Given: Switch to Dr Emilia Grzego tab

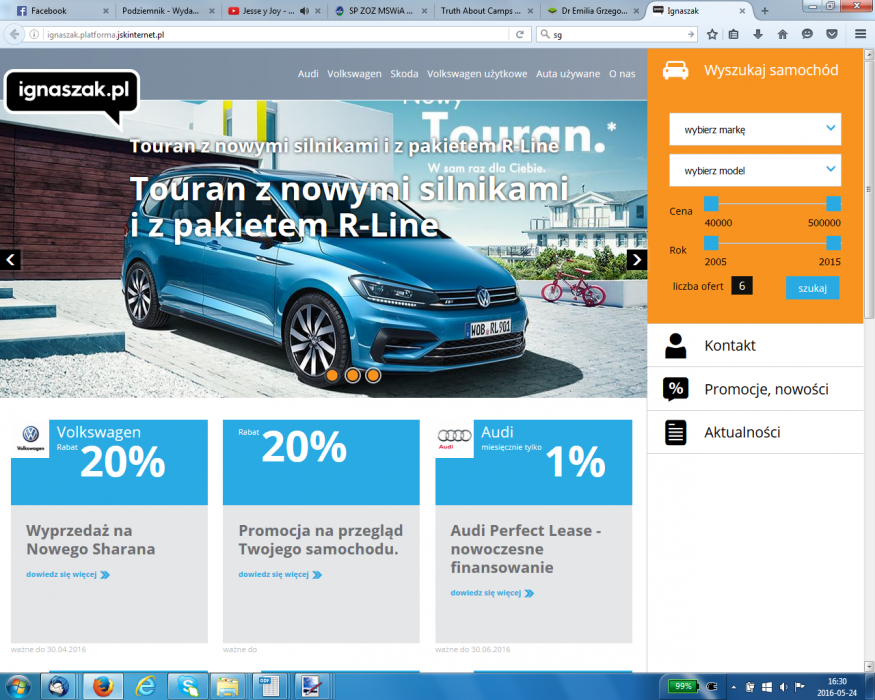Looking at the screenshot, I should pyautogui.click(x=593, y=11).
